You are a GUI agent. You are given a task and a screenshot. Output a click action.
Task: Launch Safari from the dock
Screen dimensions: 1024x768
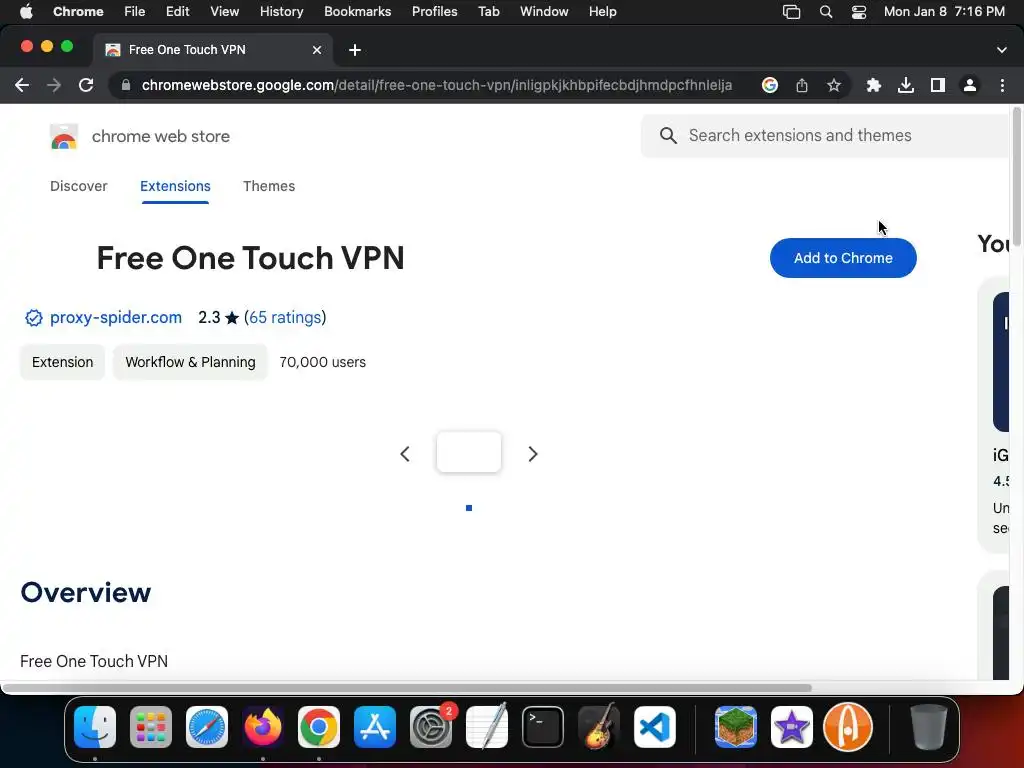click(207, 727)
